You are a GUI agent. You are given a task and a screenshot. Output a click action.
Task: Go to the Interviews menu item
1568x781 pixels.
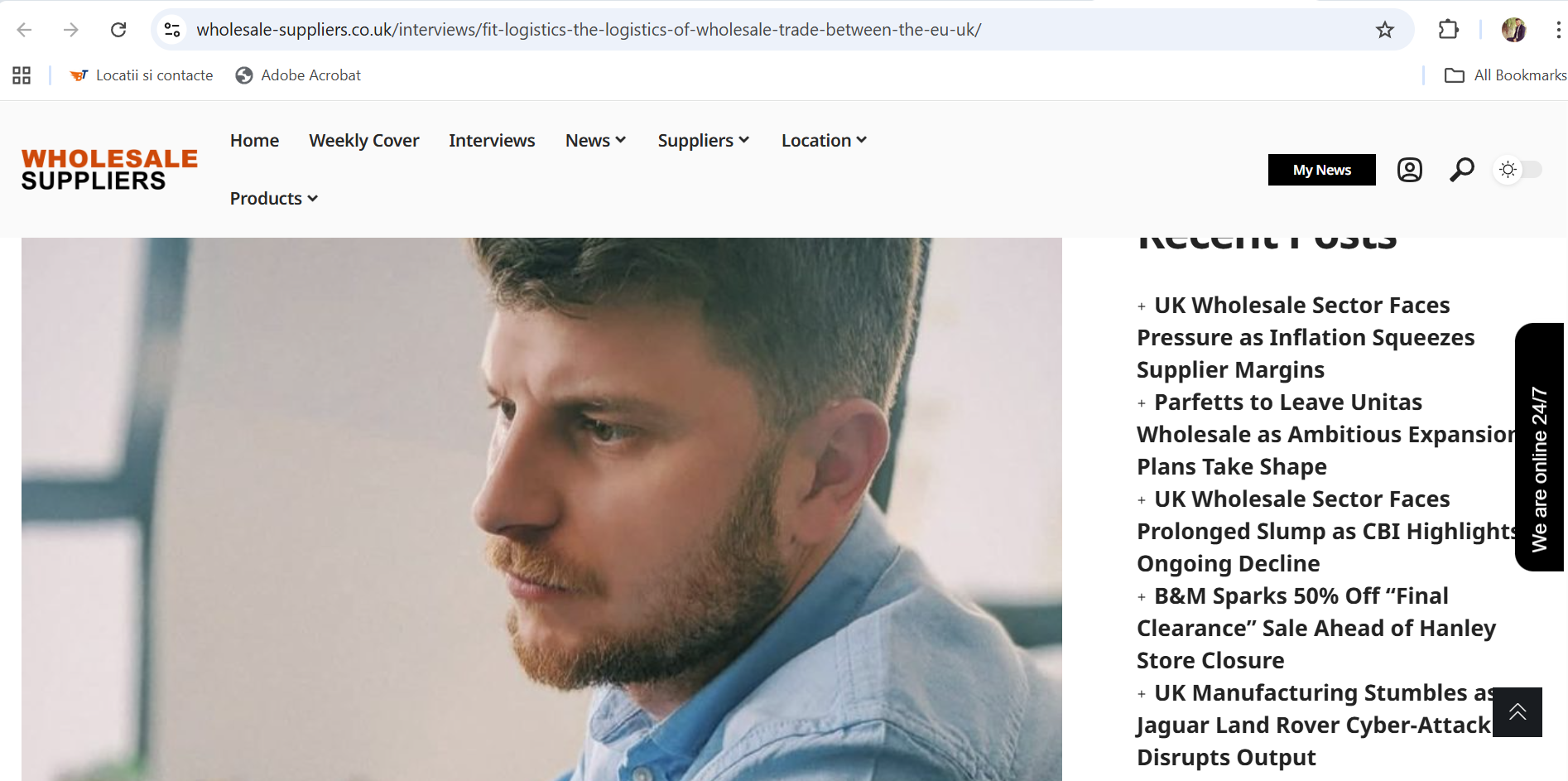(492, 141)
